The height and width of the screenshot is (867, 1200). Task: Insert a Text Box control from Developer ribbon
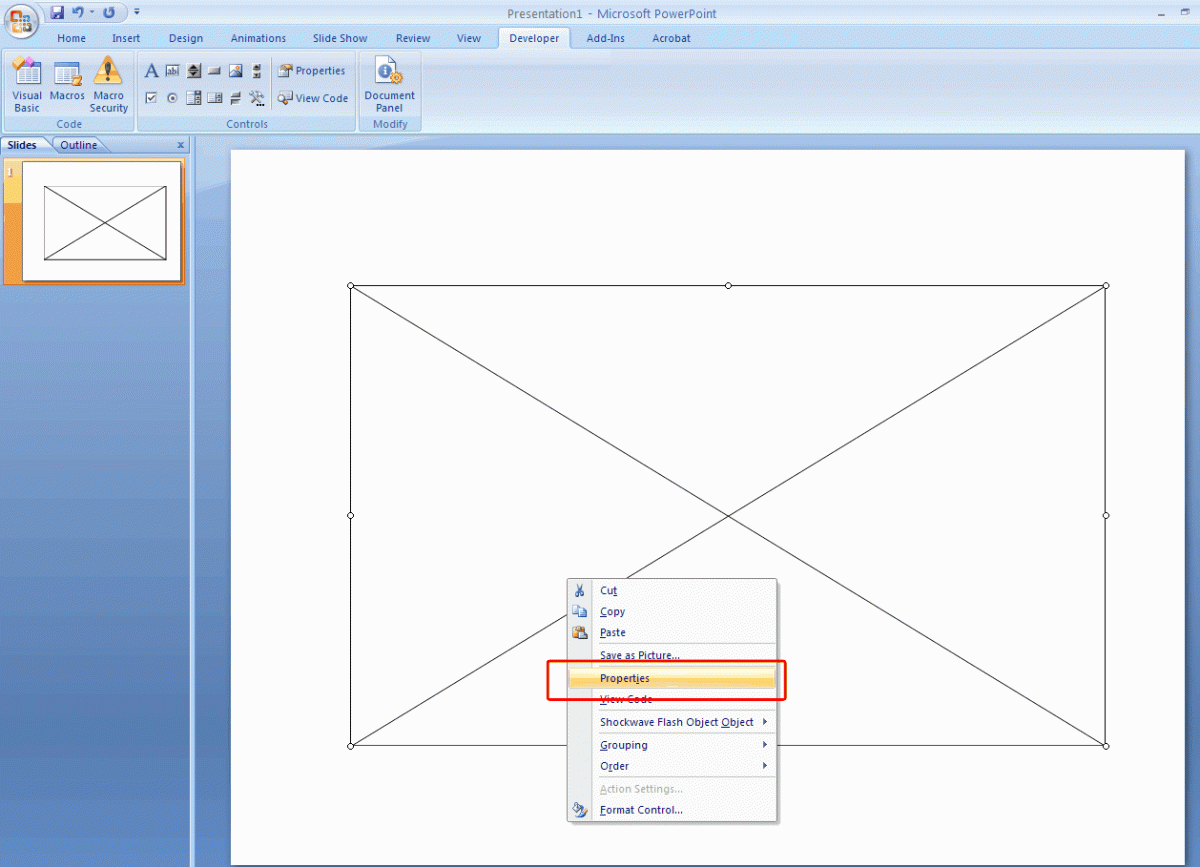172,70
